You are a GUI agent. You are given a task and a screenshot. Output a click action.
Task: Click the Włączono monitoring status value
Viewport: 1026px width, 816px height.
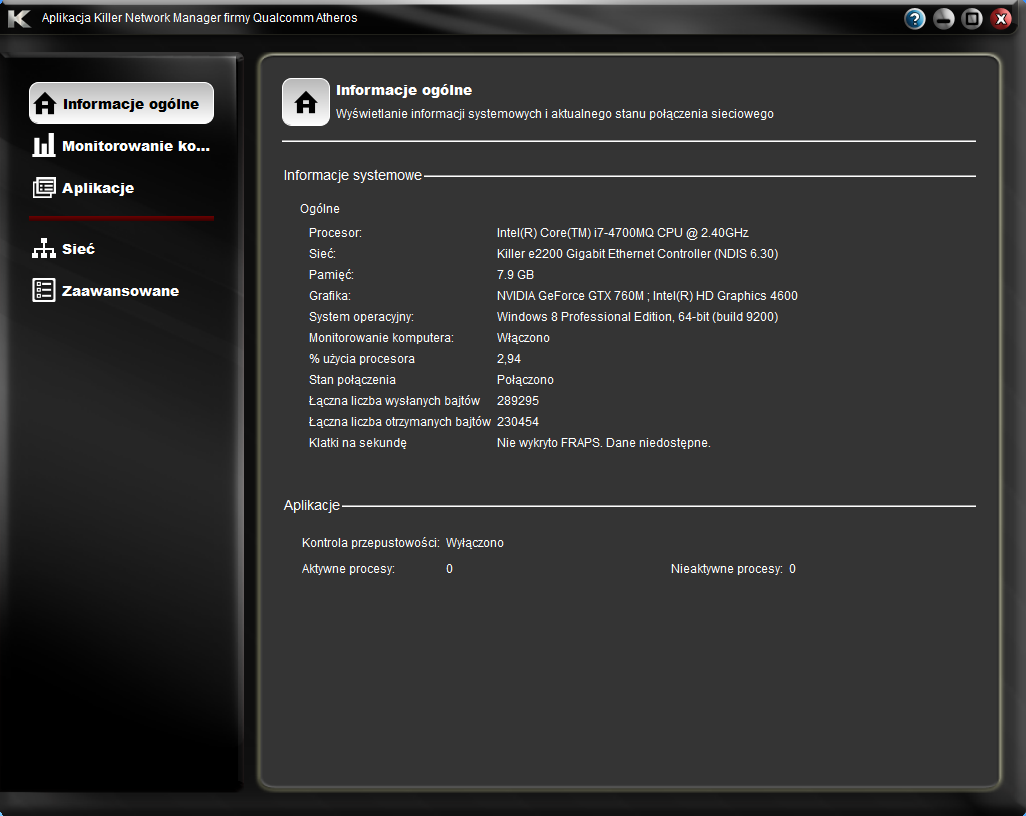[523, 338]
